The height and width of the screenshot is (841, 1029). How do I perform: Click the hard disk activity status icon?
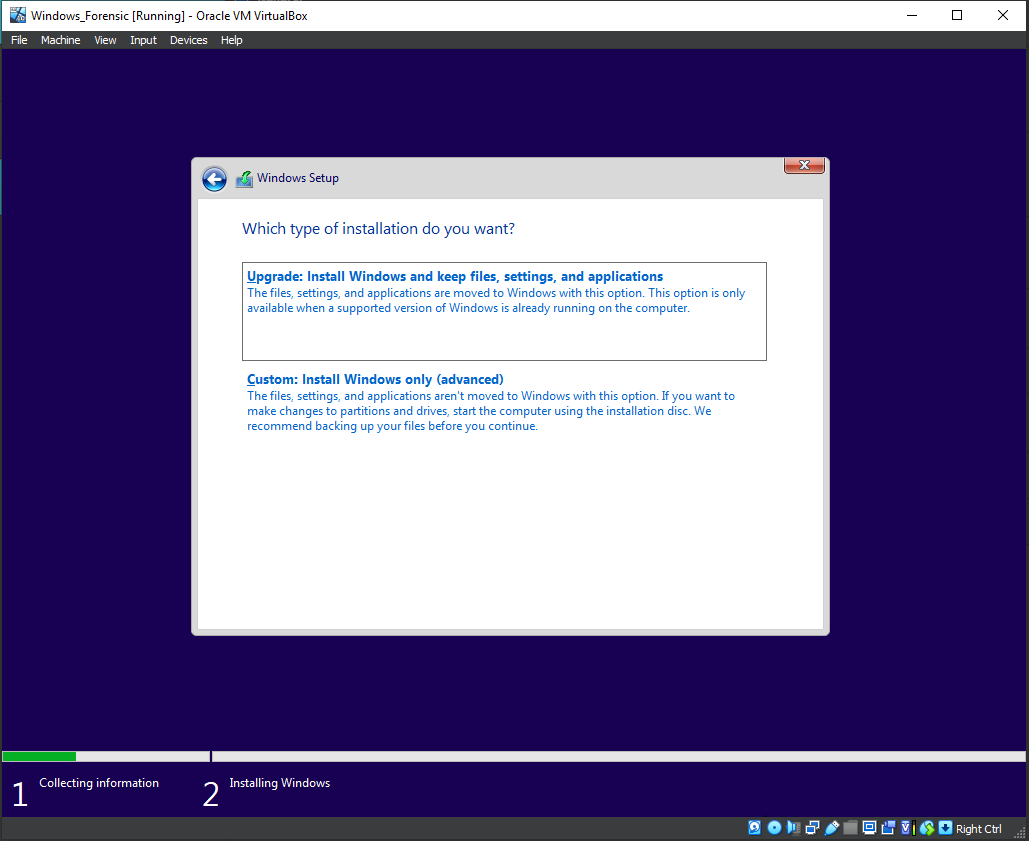(755, 828)
